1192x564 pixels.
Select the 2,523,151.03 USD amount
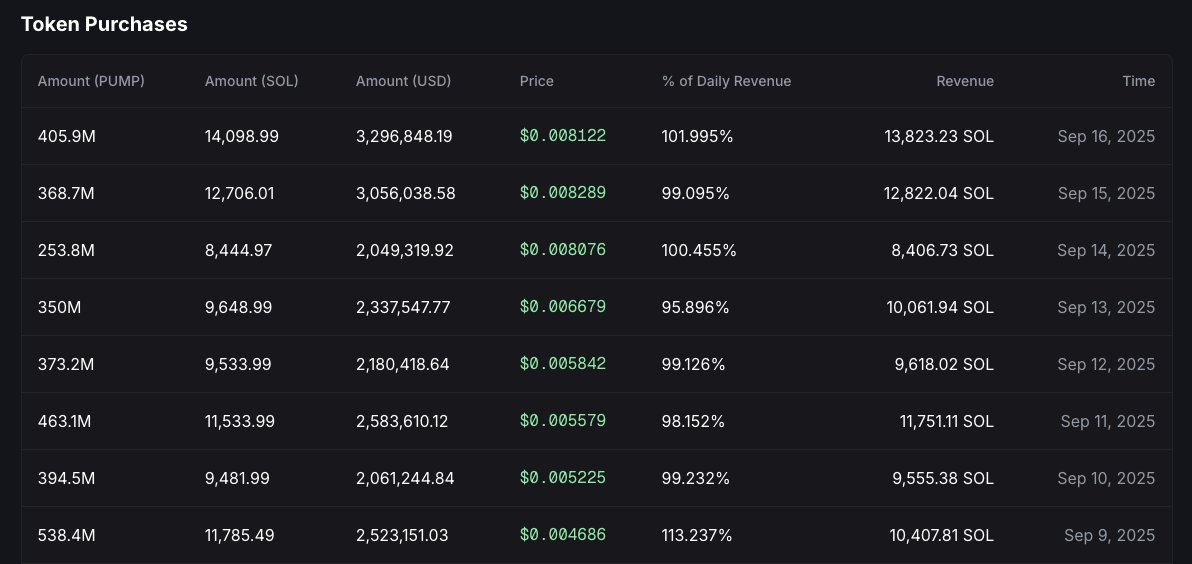(x=402, y=536)
